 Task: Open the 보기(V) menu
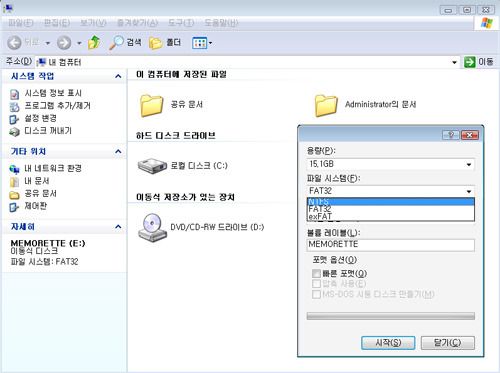click(93, 23)
